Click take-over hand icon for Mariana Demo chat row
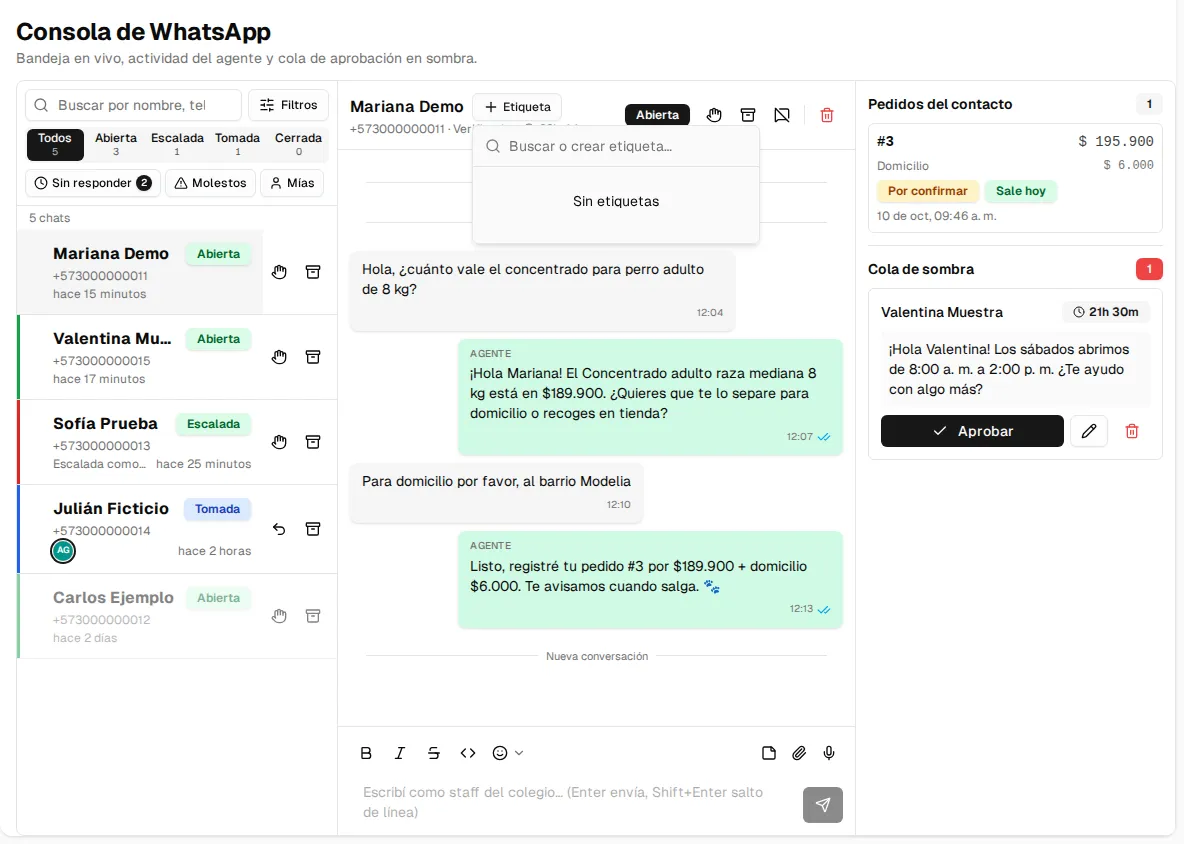The height and width of the screenshot is (844, 1184). pyautogui.click(x=279, y=273)
